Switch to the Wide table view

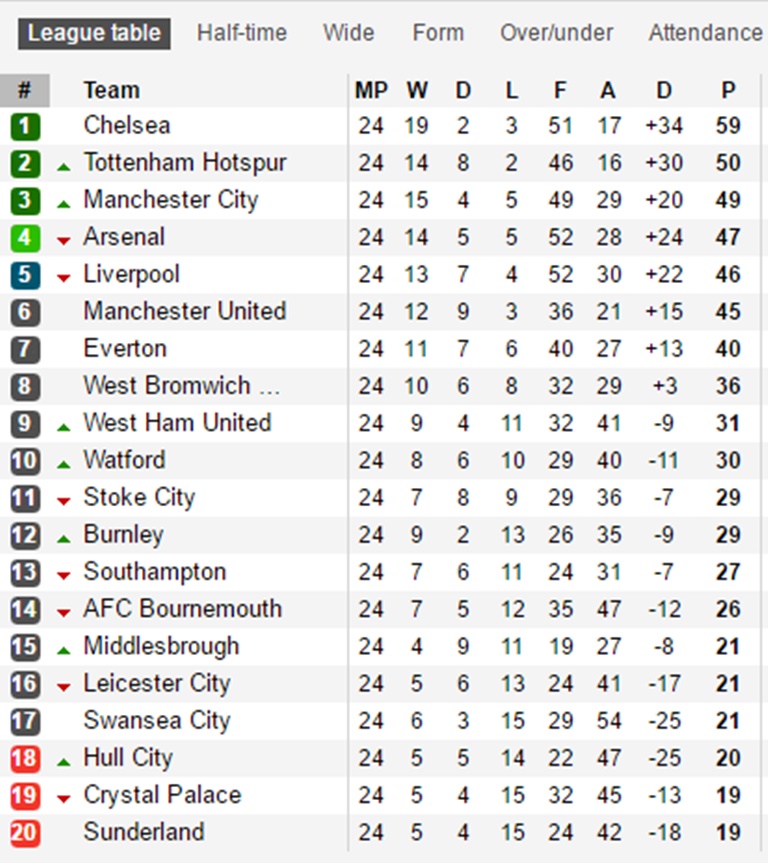click(348, 33)
